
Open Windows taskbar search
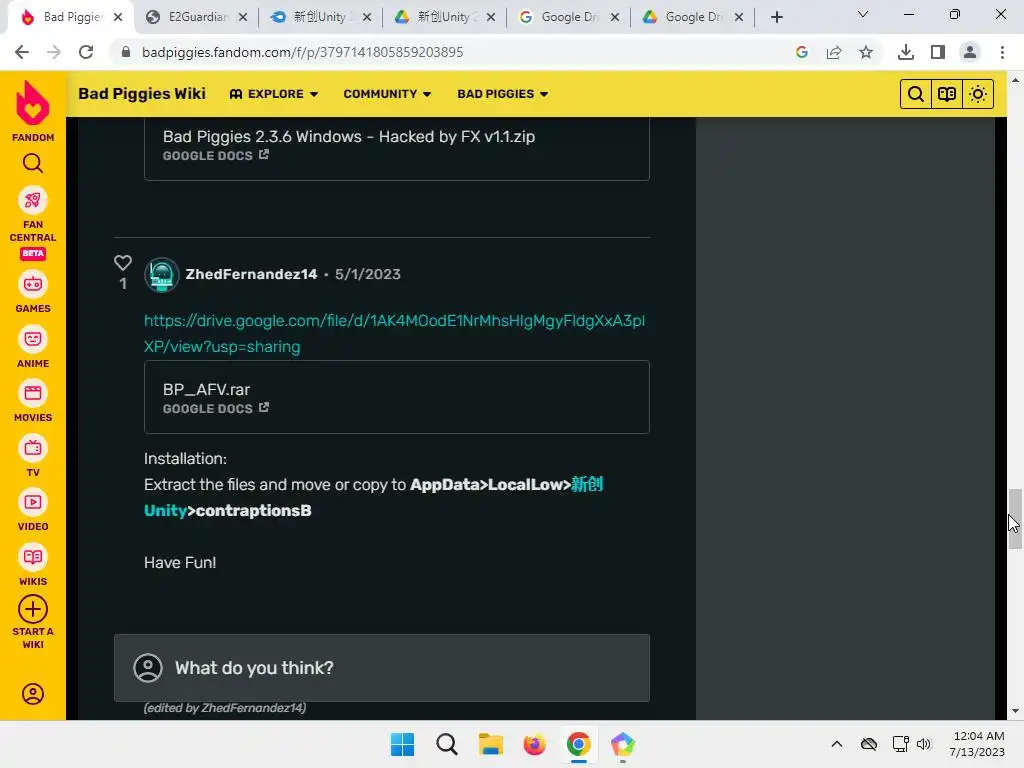(x=447, y=744)
